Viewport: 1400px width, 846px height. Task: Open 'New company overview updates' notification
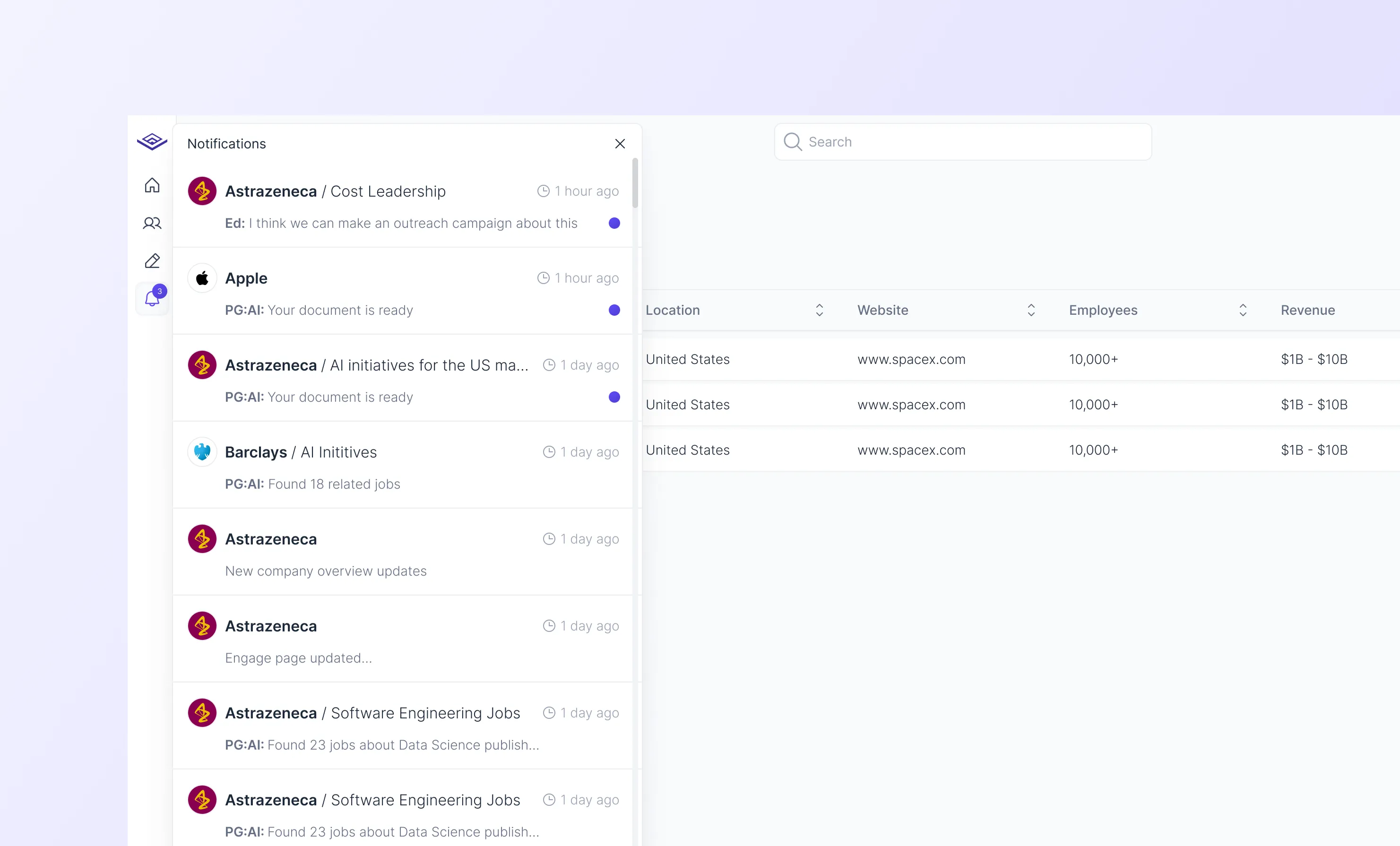(403, 552)
